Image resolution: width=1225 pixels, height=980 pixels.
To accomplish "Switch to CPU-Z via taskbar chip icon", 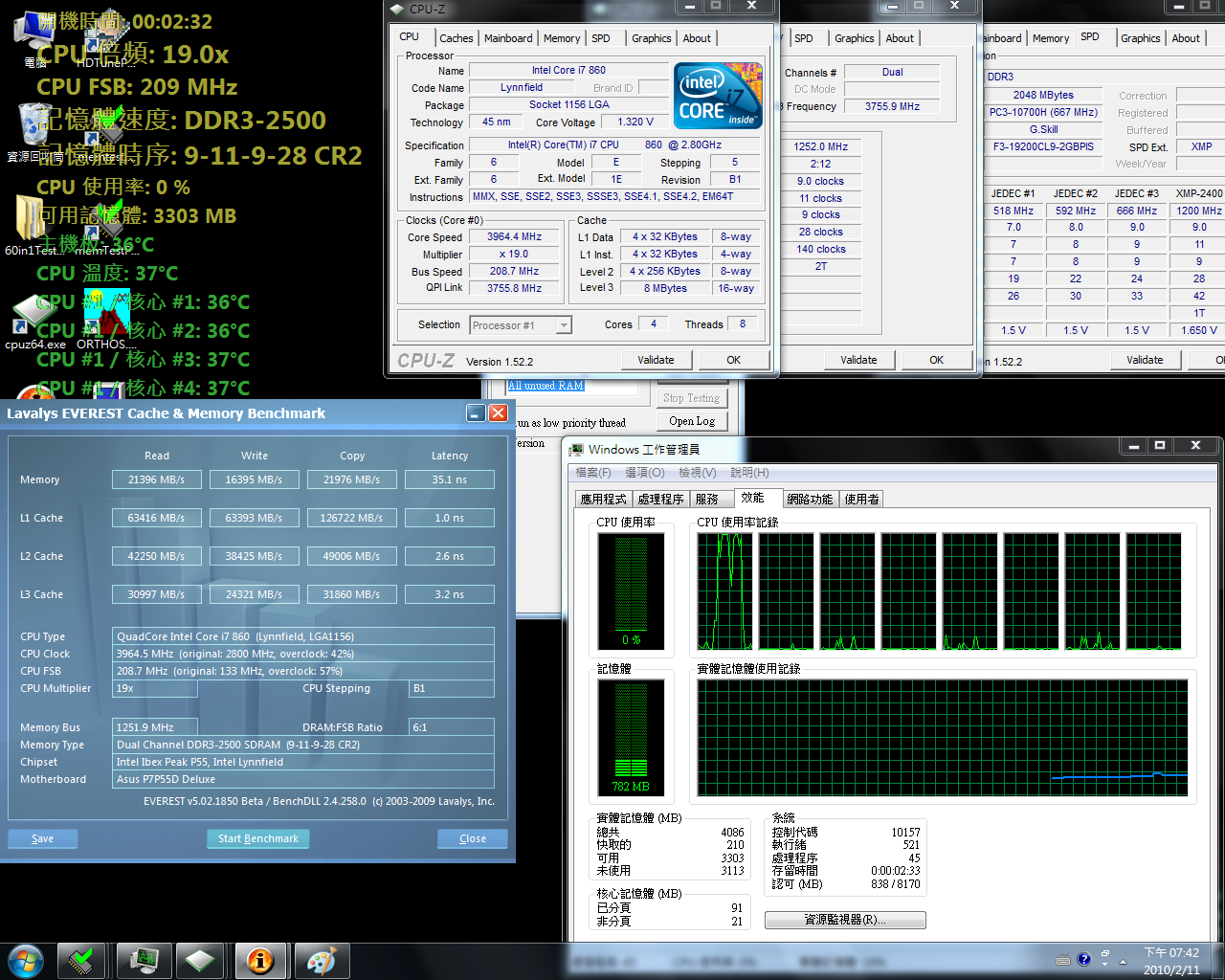I will click(x=200, y=960).
